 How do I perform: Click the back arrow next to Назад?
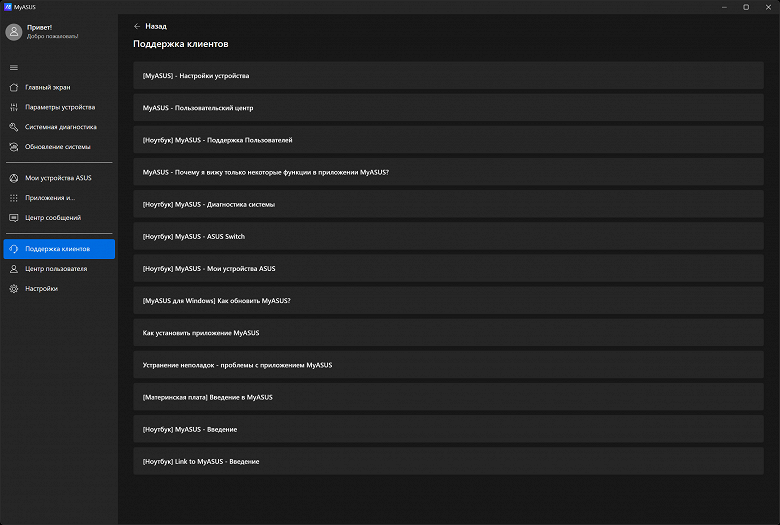click(x=137, y=26)
